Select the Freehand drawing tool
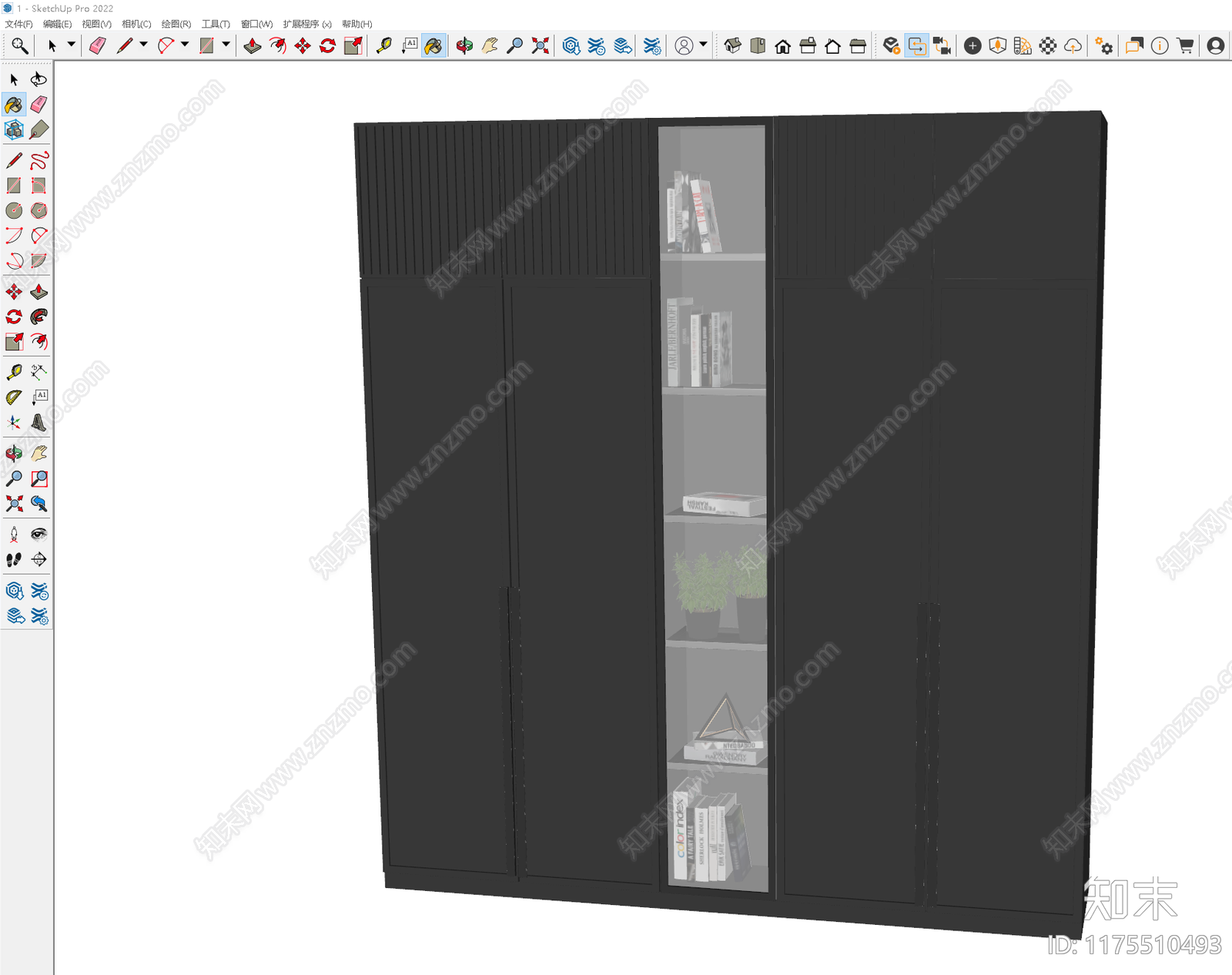The width and height of the screenshot is (1232, 975). click(x=38, y=160)
